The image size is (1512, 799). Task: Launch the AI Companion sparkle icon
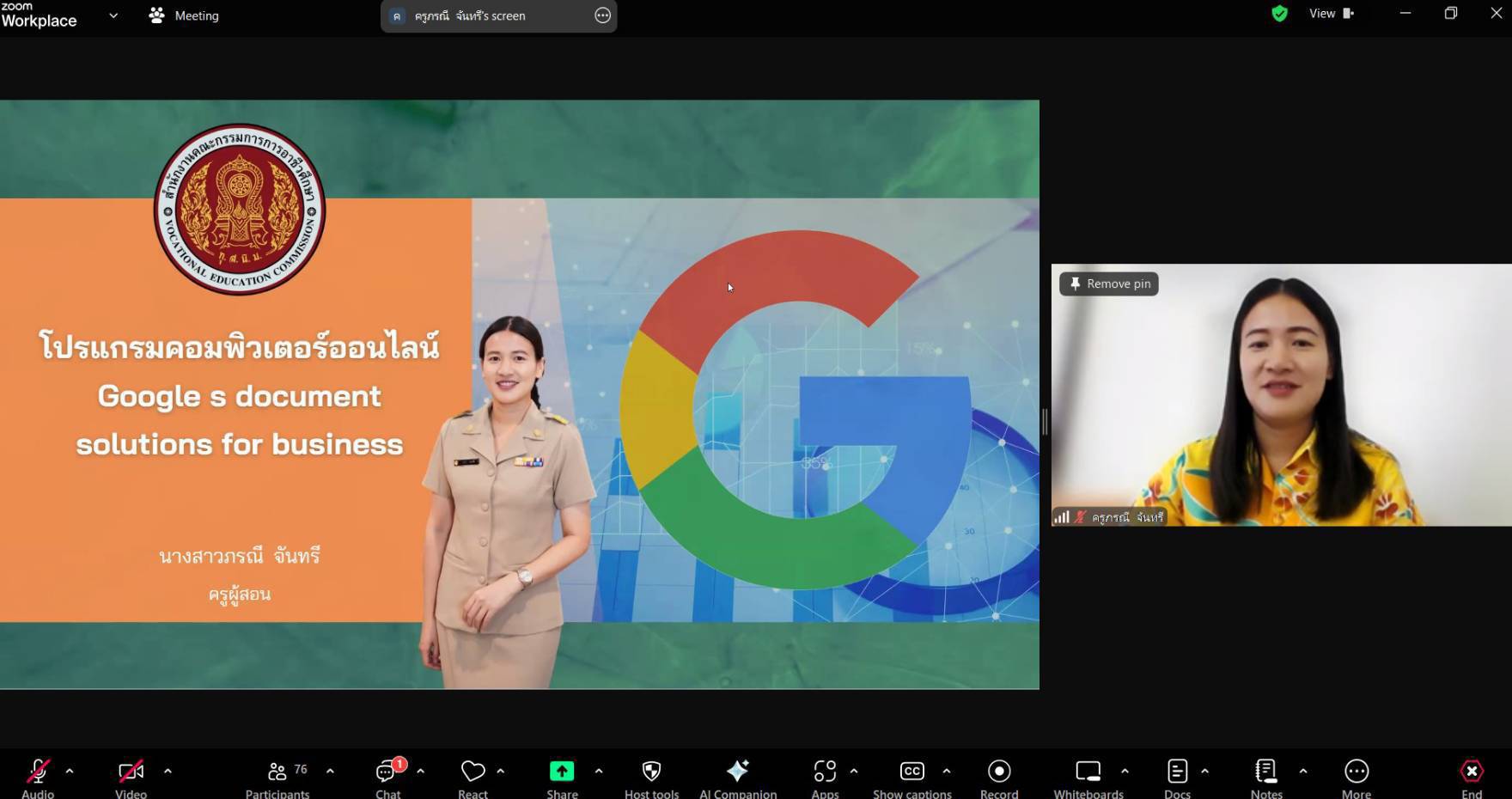coord(737,772)
